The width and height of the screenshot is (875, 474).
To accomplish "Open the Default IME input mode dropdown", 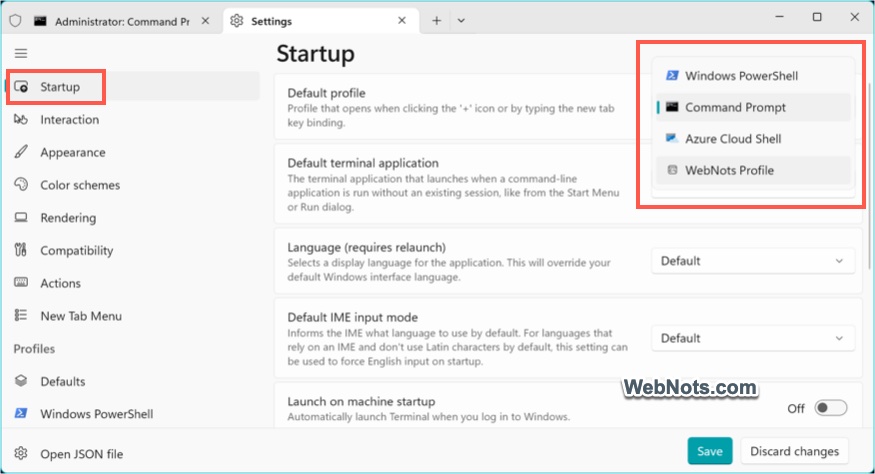I will point(753,338).
